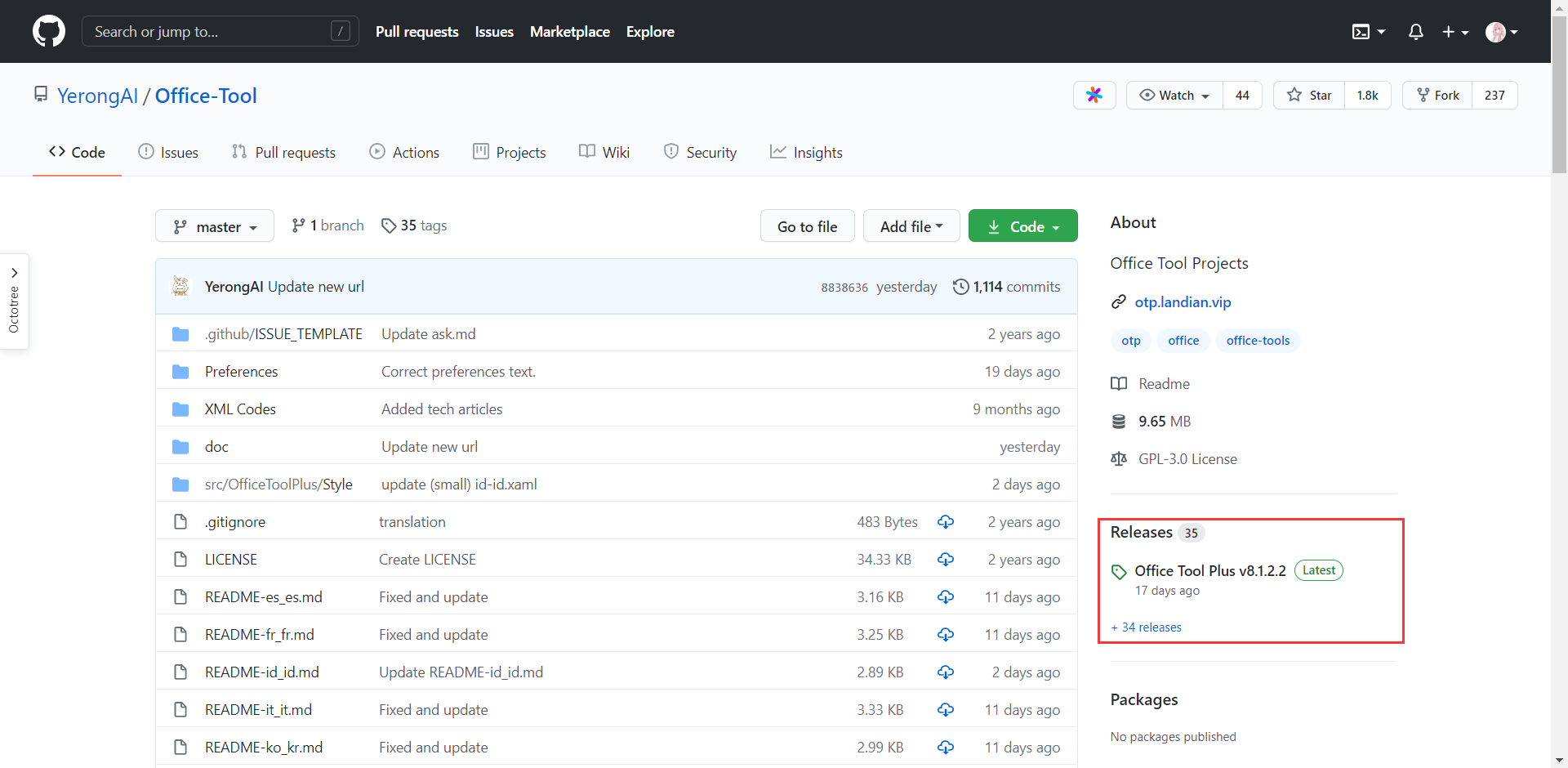Click the YerongAI commit author avatar

point(180,287)
